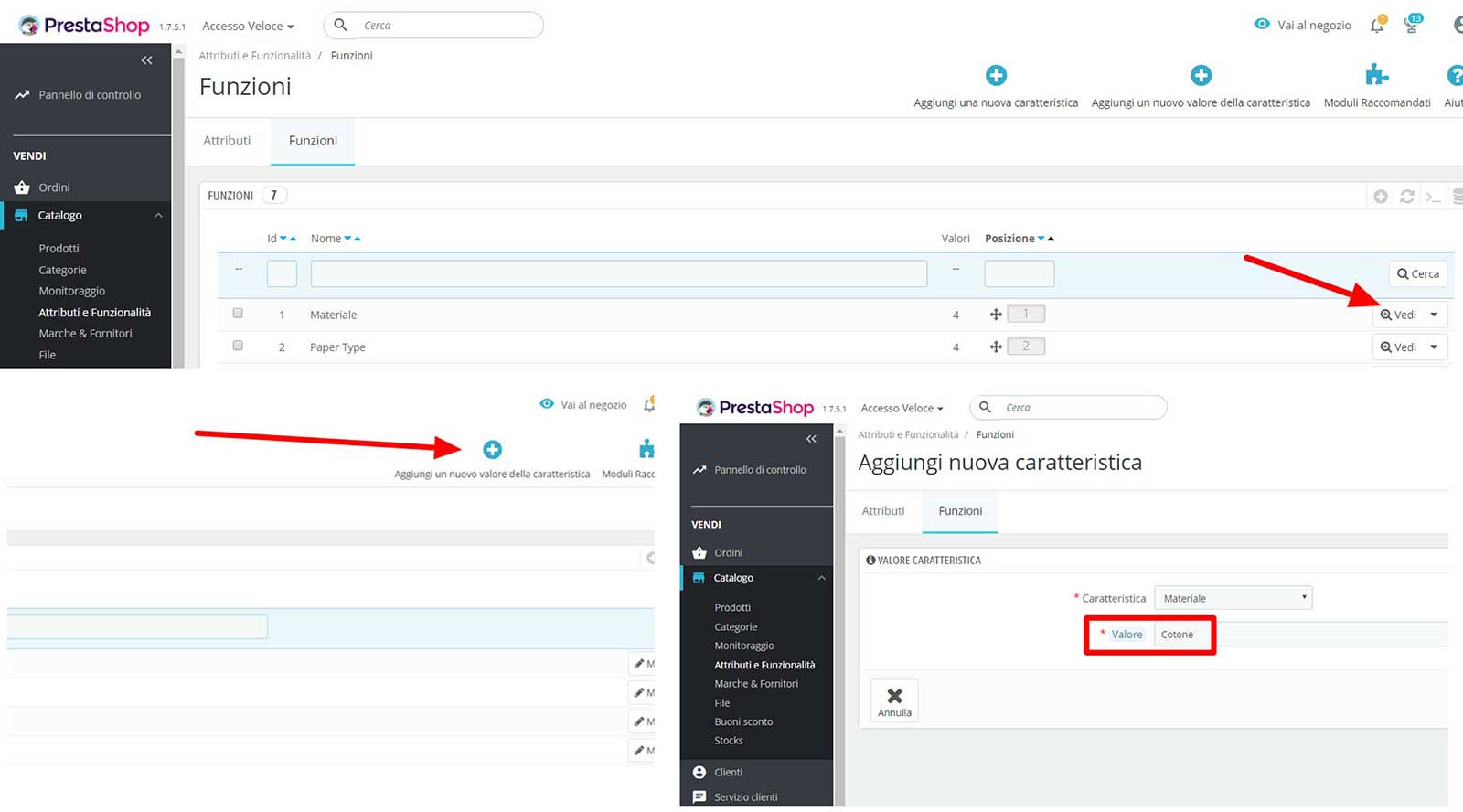This screenshot has width=1463, height=812.
Task: Click the plus icon above 'Aggiungi una nuova caratteristica'
Action: [x=996, y=75]
